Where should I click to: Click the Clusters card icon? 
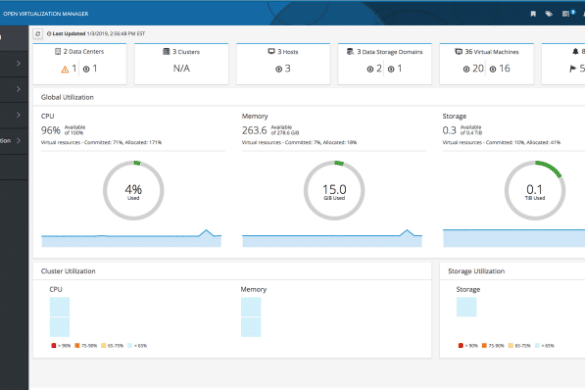click(166, 52)
